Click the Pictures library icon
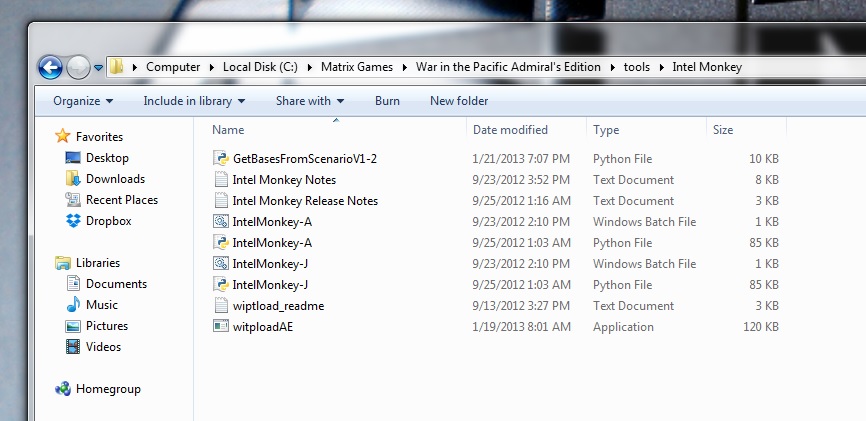Screen dimensions: 866x421 (x=73, y=326)
